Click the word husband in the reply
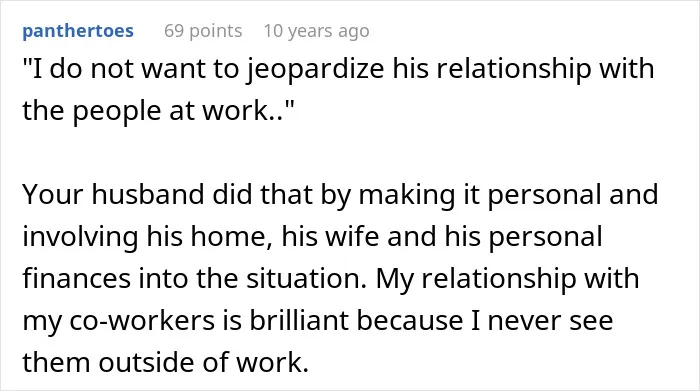Screen dimensions: 700x391 148,195
